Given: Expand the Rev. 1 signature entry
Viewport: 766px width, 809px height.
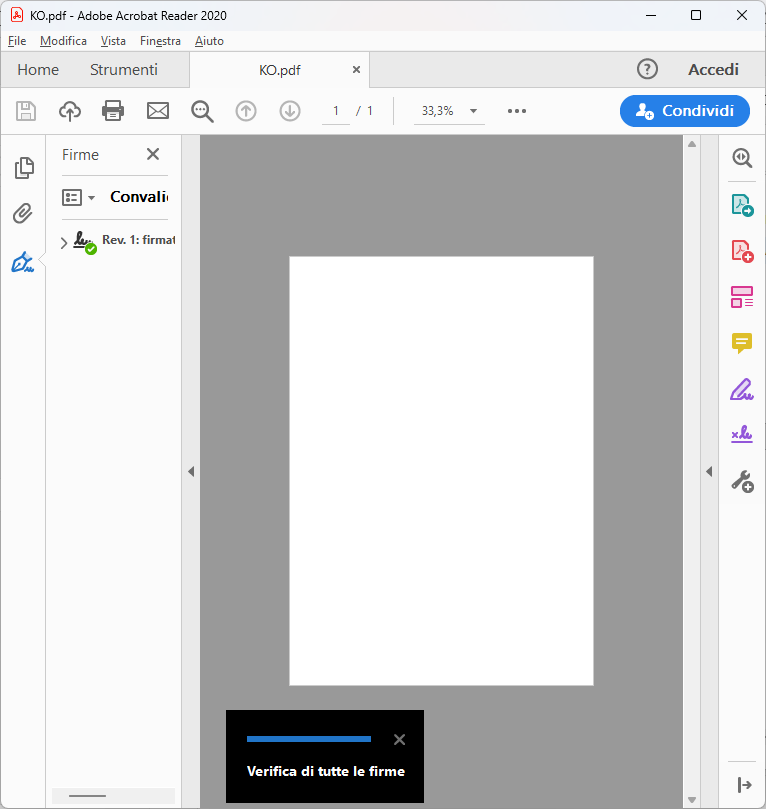Looking at the screenshot, I should point(64,242).
